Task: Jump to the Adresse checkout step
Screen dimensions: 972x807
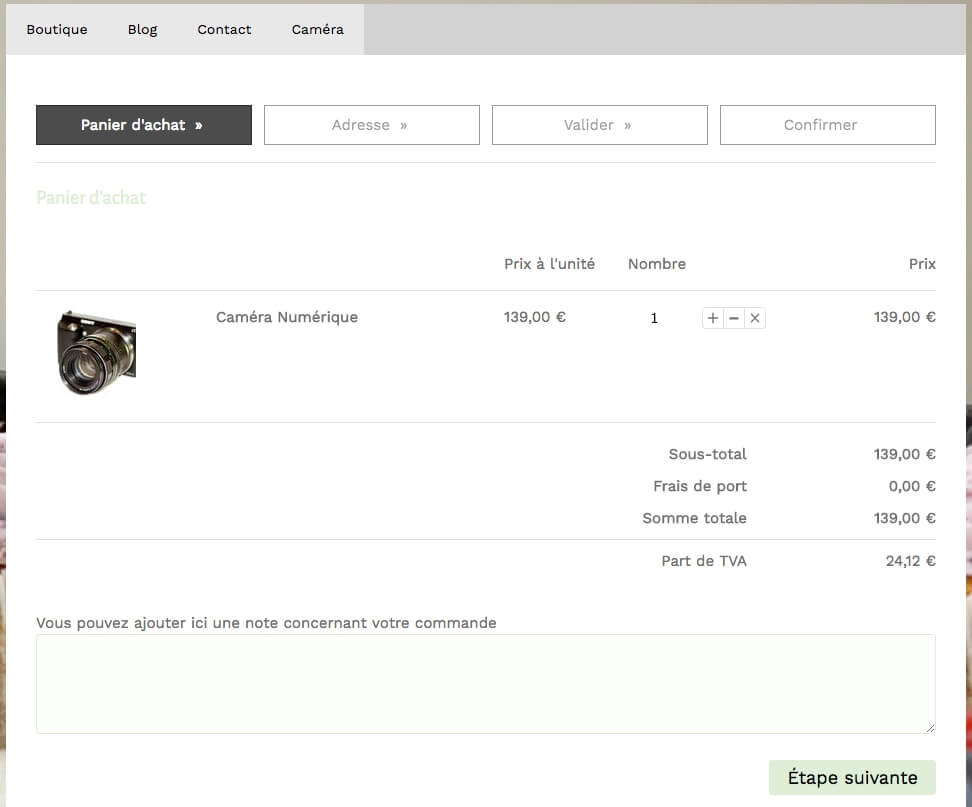Action: 372,125
